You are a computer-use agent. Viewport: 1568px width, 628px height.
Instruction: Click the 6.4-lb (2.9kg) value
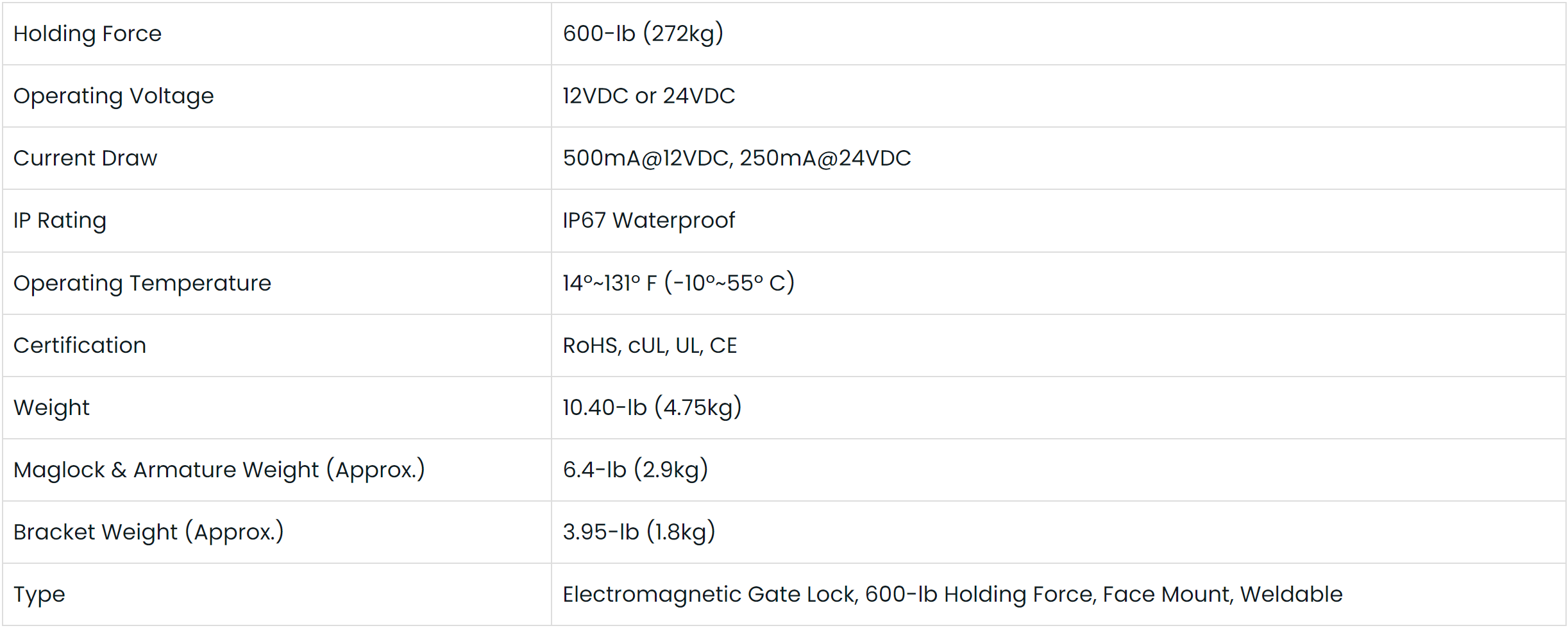(x=635, y=470)
